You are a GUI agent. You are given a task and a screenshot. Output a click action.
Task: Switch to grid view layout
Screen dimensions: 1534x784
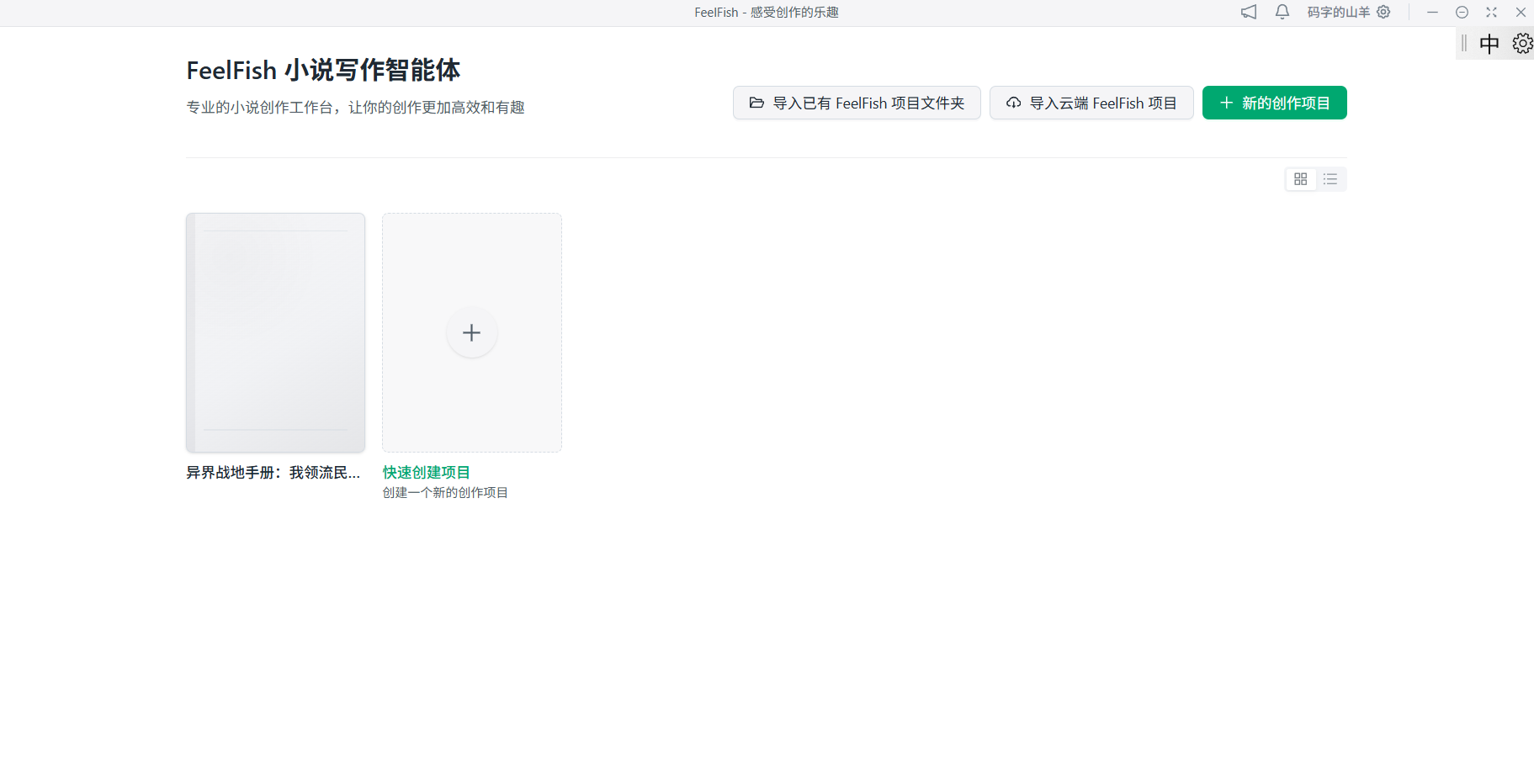(1301, 179)
